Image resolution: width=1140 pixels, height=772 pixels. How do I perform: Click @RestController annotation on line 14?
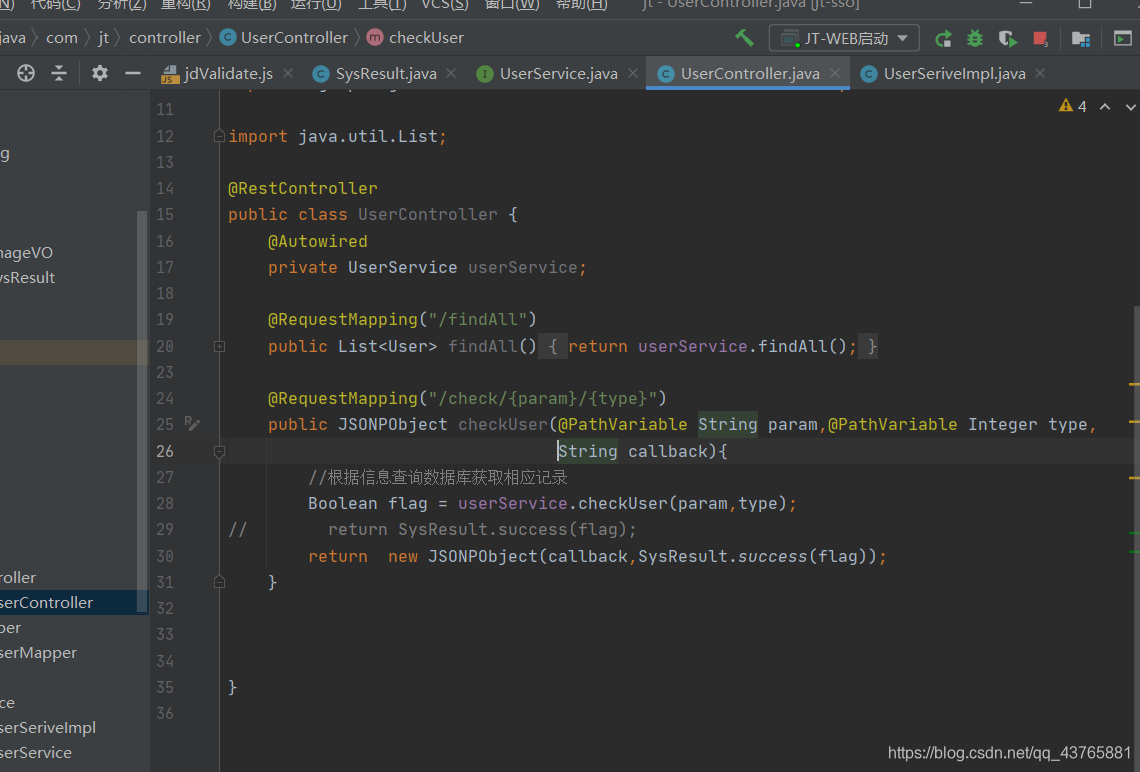tap(302, 188)
